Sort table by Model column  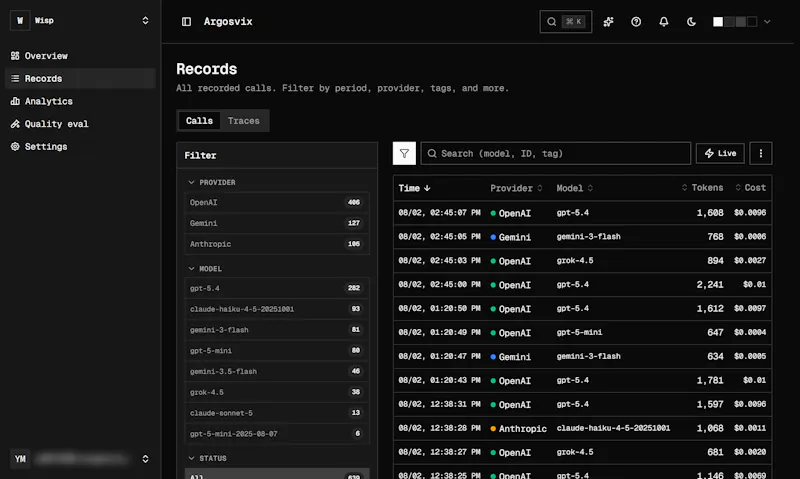tap(574, 188)
